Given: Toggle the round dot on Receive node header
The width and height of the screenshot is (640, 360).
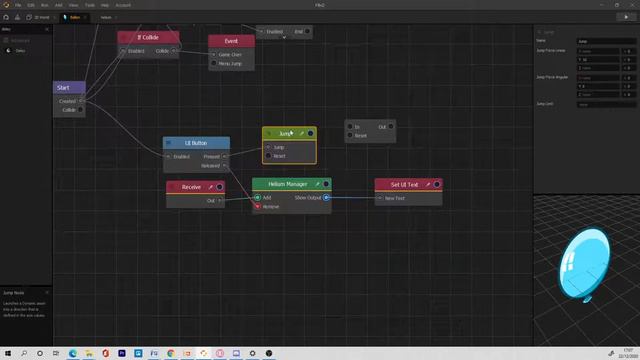Looking at the screenshot, I should point(220,187).
